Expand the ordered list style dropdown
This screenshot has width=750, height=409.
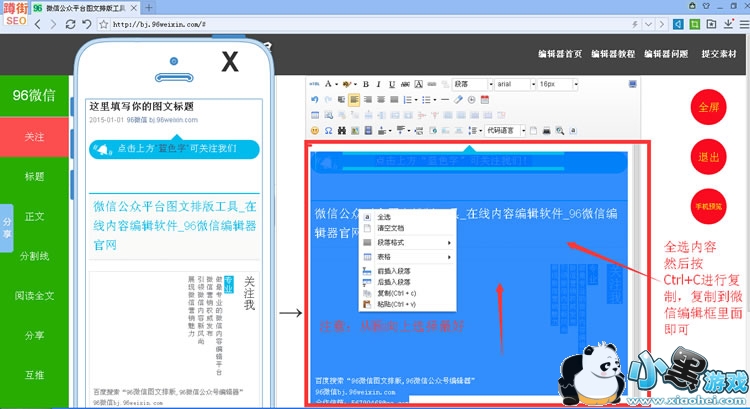click(x=416, y=100)
